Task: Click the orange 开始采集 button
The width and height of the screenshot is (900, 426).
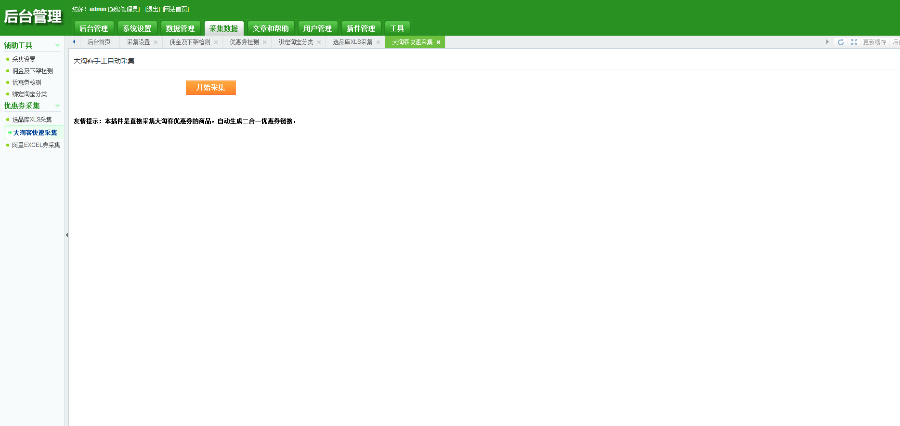Action: [x=211, y=87]
